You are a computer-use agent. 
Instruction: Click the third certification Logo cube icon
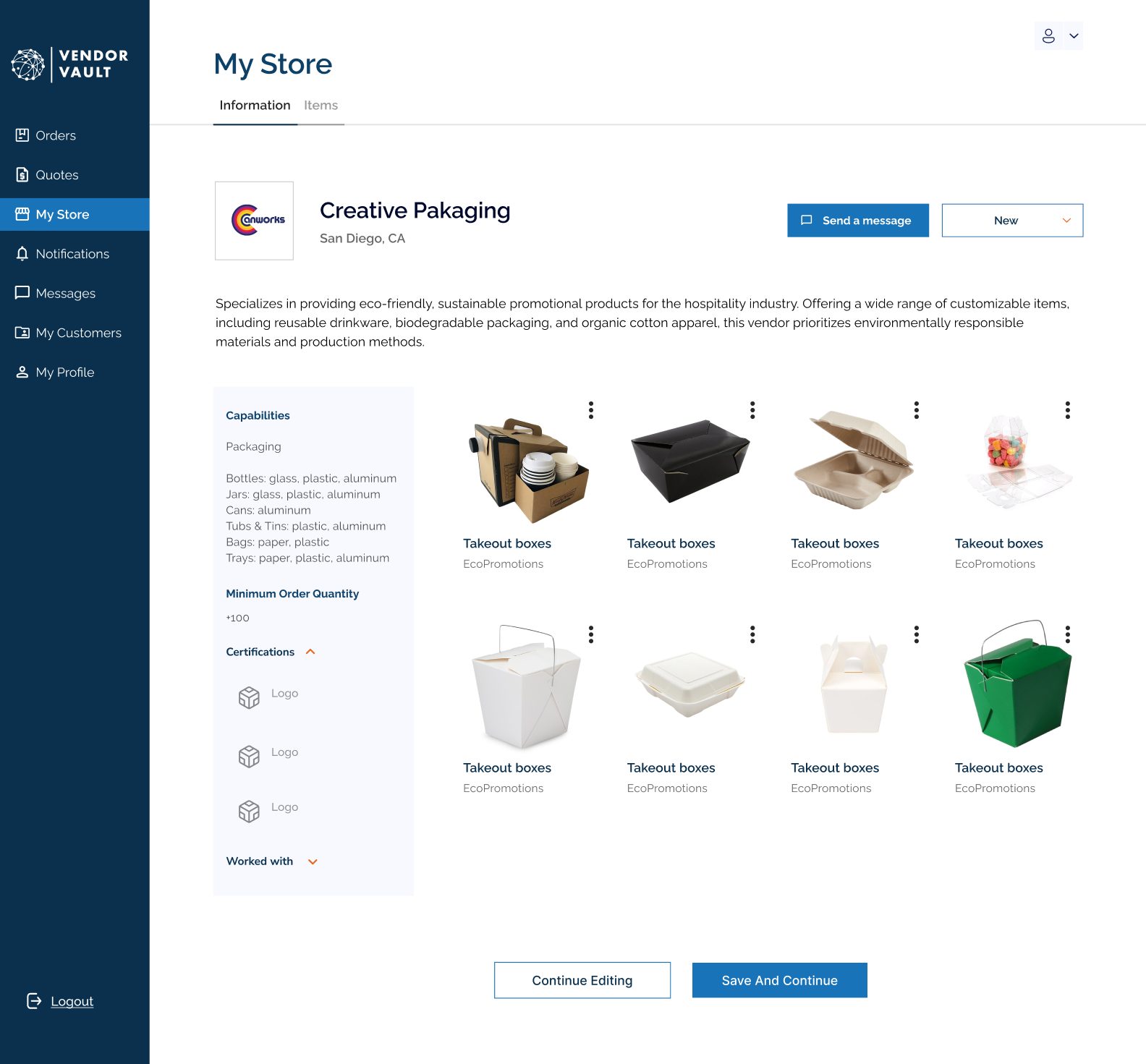(249, 811)
